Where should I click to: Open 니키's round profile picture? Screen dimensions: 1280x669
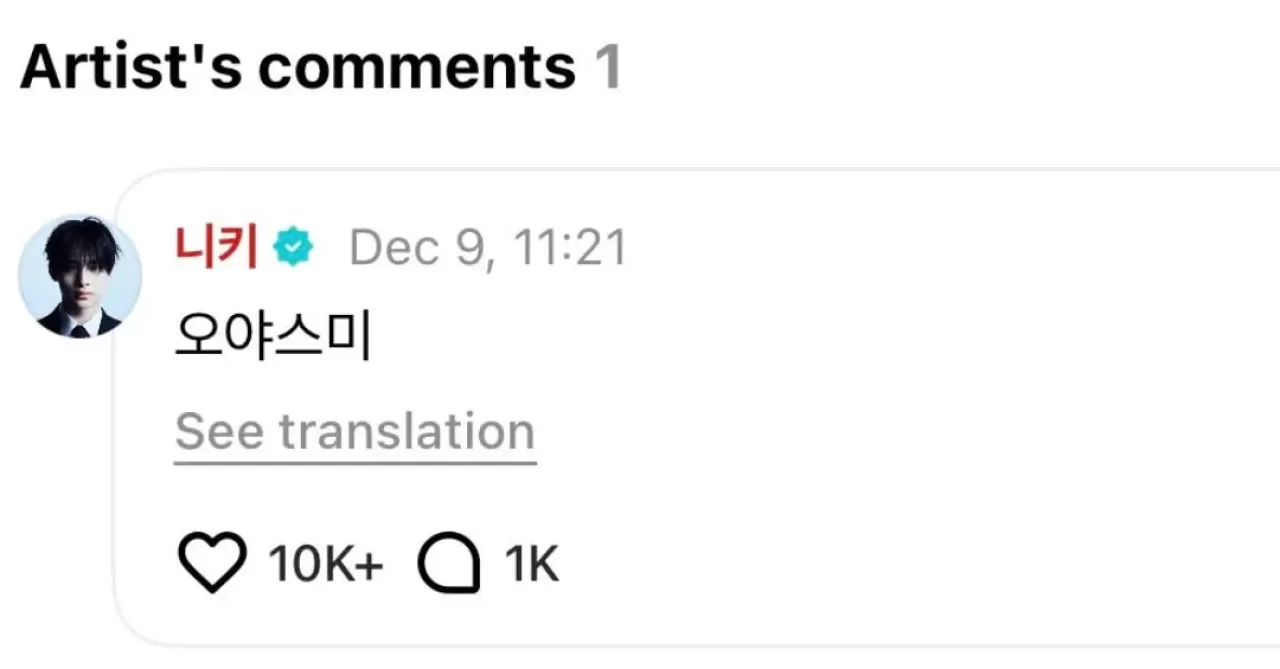pyautogui.click(x=80, y=276)
